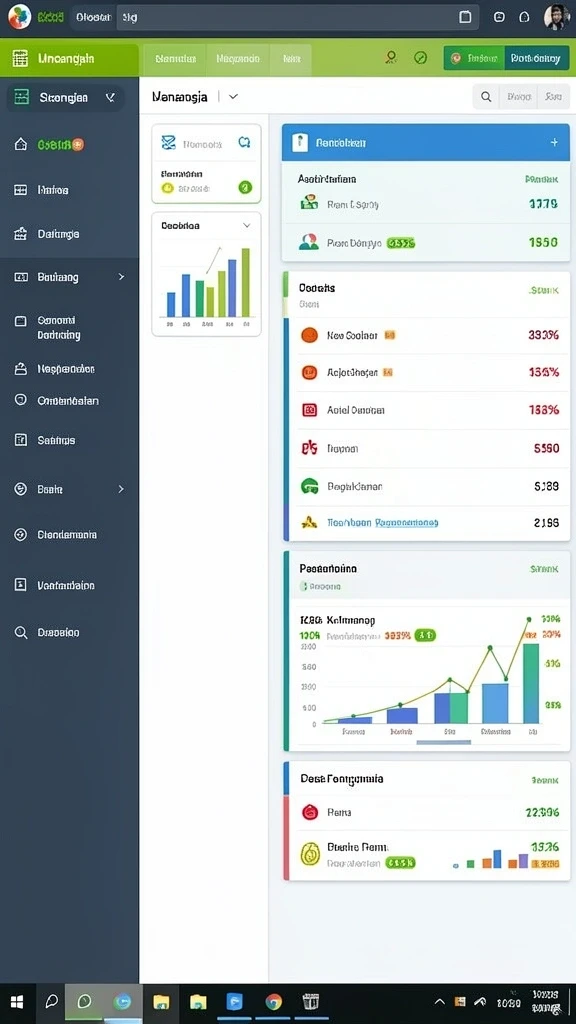Open the dropdown on the small bar-chart card
This screenshot has height=1024, width=576.
pos(246,225)
